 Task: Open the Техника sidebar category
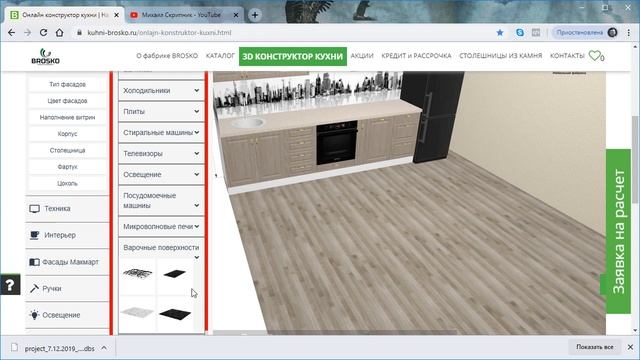click(67, 209)
